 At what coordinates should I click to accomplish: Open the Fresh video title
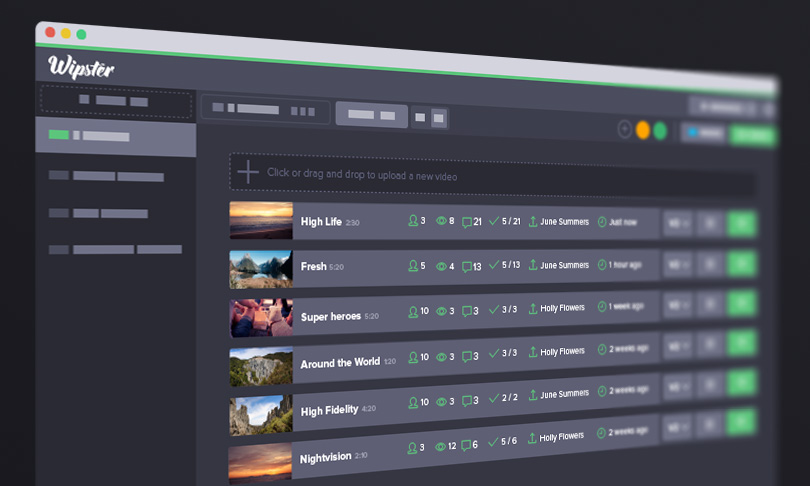pyautogui.click(x=313, y=266)
